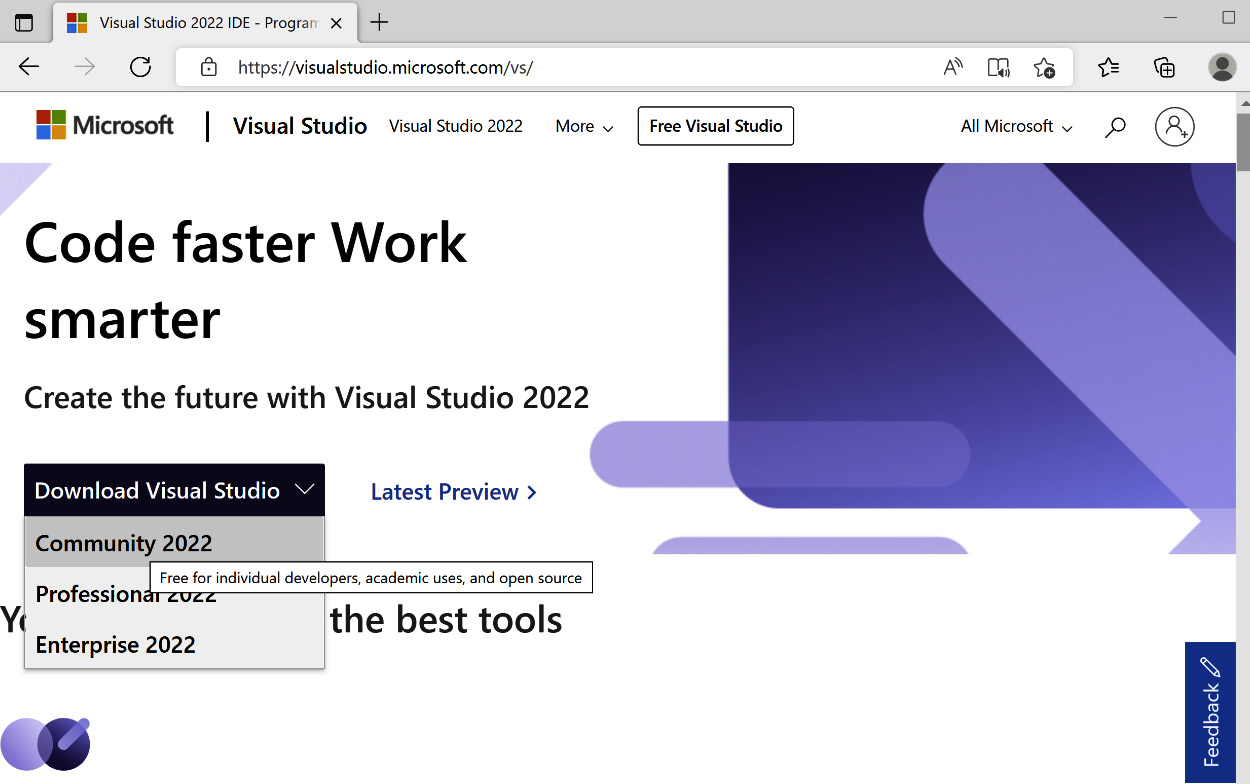Add this page to favorites
This screenshot has width=1250, height=784.
tap(1044, 67)
